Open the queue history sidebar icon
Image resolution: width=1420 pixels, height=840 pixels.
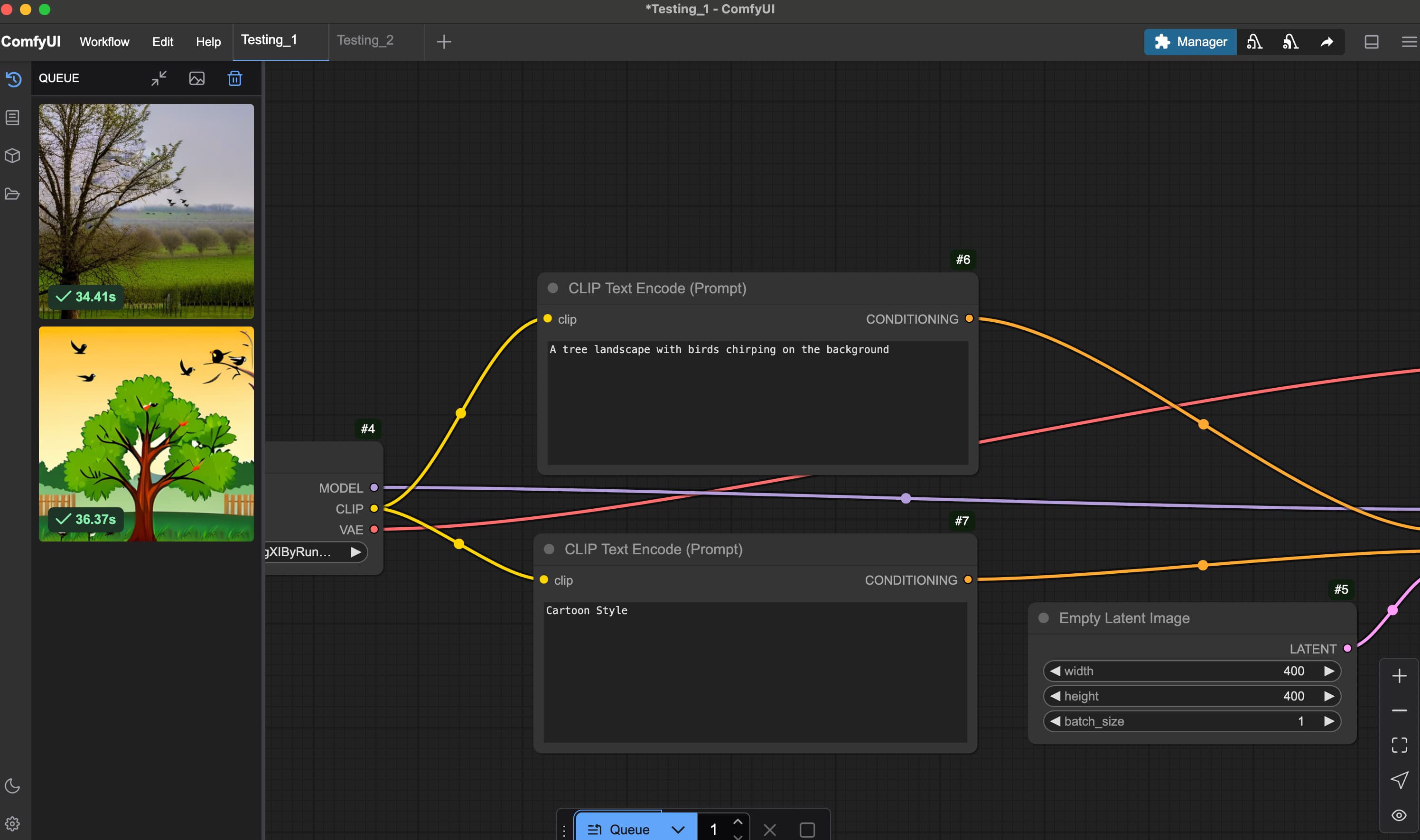[x=13, y=79]
